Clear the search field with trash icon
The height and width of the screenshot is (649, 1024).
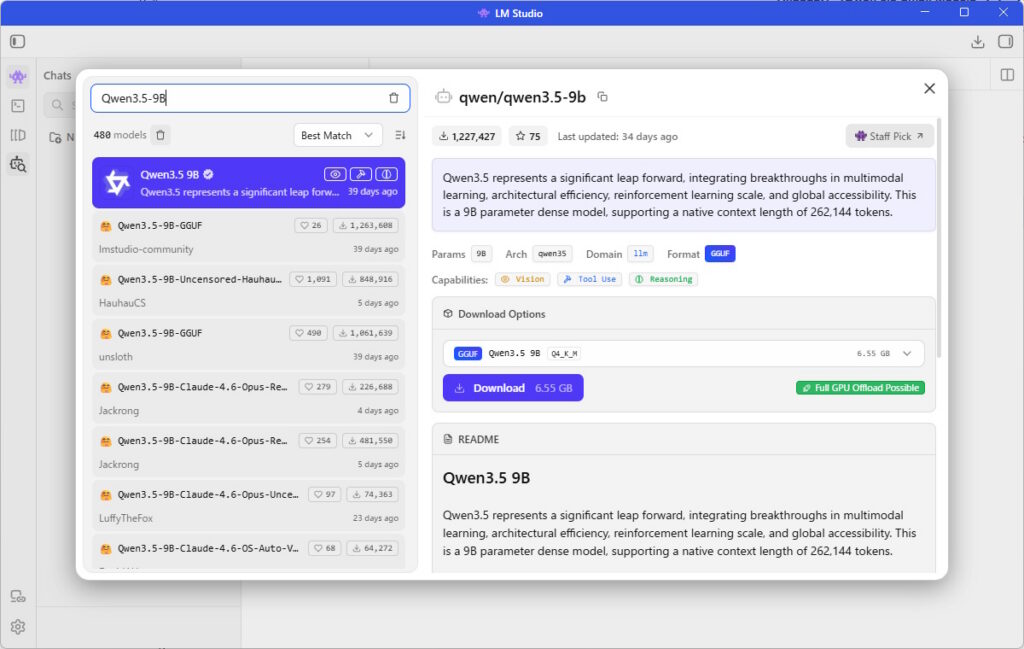393,98
